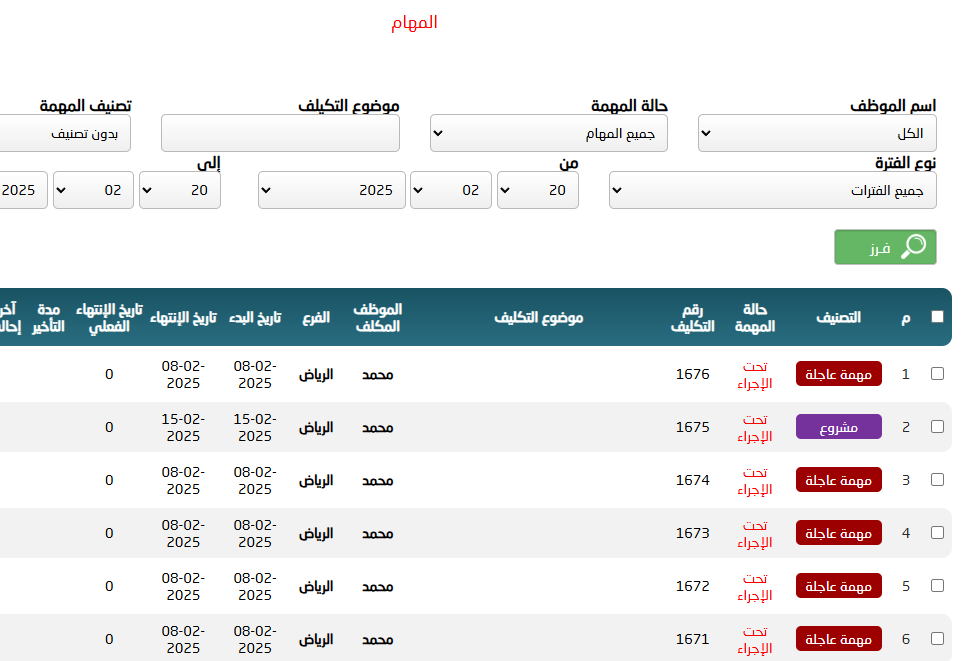The image size is (961, 661).
Task: Open the تصنيف المهمة classification dropdown
Action: pyautogui.click(x=65, y=133)
